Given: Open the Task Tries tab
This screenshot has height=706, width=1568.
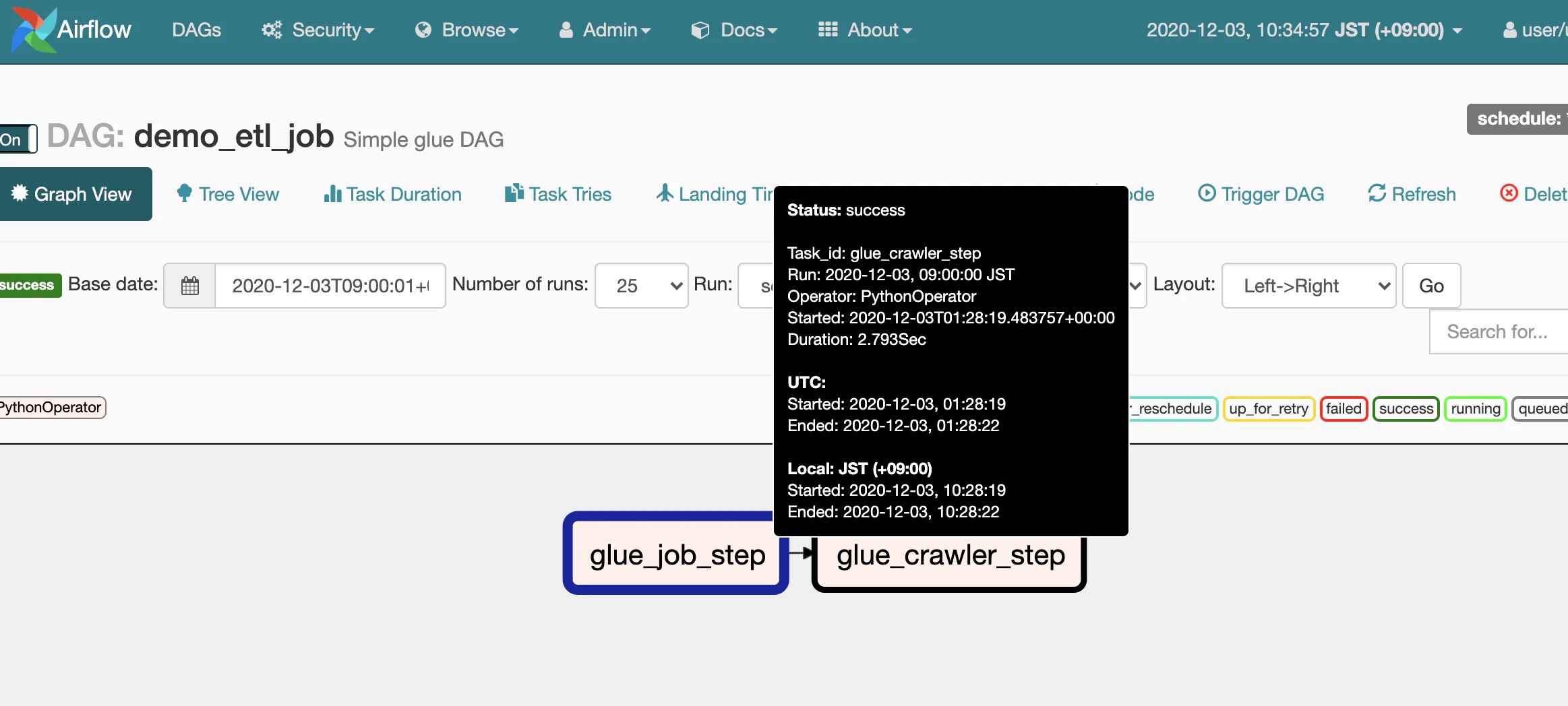Looking at the screenshot, I should 558,194.
